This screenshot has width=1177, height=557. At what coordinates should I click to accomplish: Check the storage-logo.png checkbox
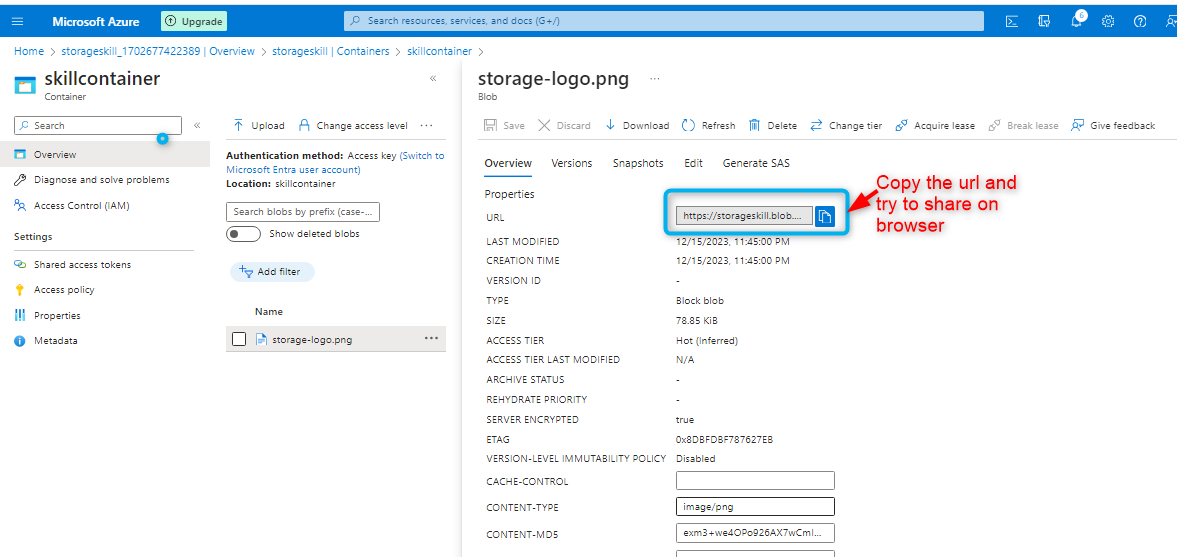(x=239, y=339)
